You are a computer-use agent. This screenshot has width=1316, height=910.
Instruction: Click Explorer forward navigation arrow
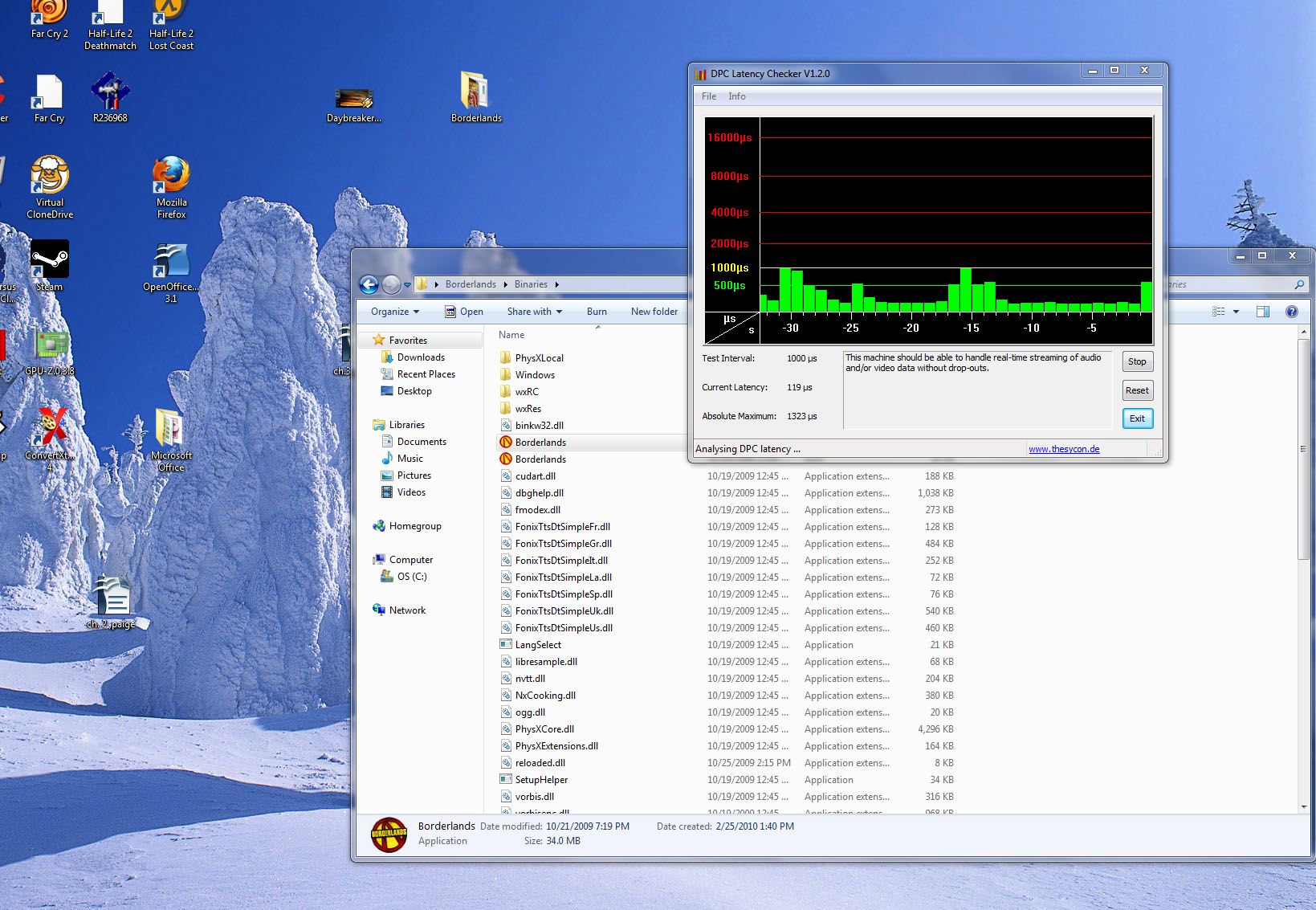point(391,284)
